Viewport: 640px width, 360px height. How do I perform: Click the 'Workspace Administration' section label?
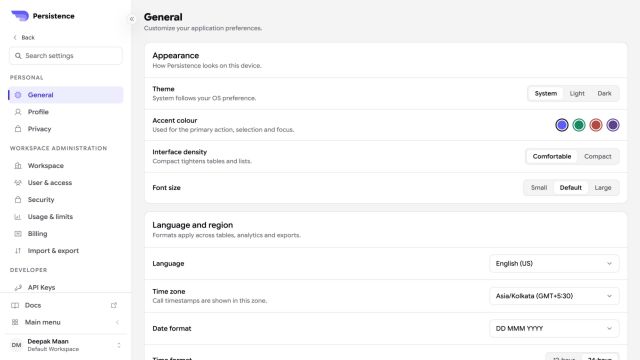click(58, 148)
